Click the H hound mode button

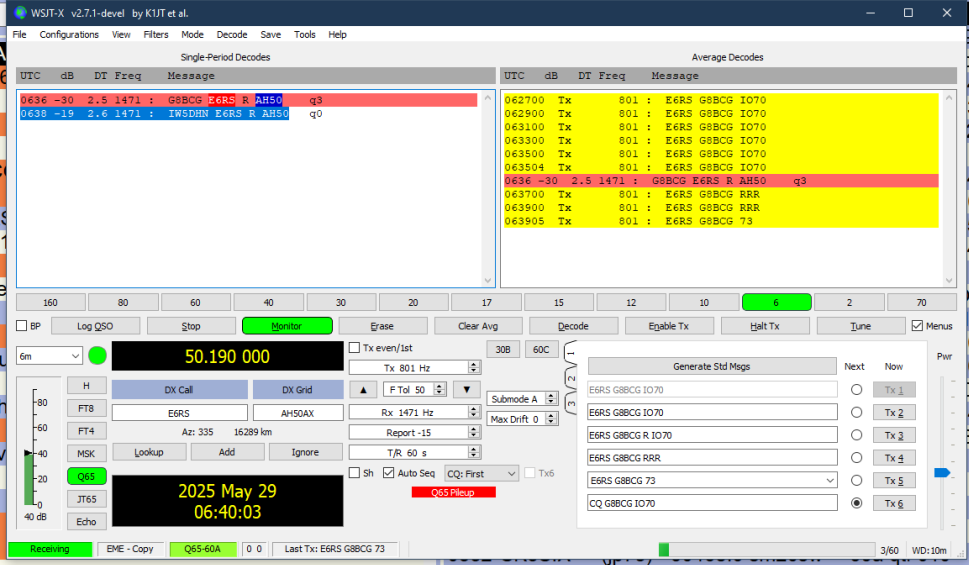[86, 385]
